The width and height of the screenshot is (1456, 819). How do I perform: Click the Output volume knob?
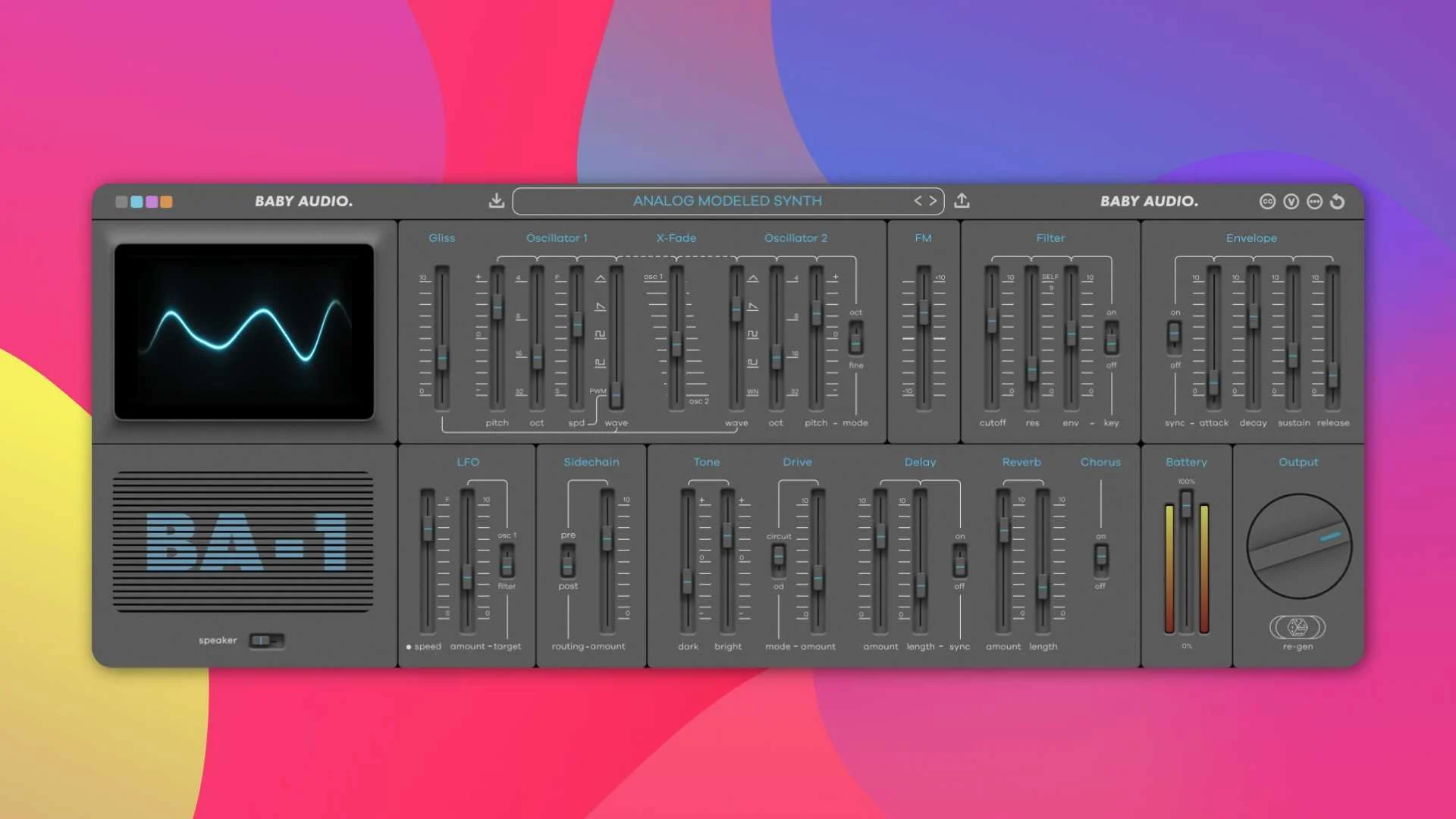pyautogui.click(x=1298, y=546)
